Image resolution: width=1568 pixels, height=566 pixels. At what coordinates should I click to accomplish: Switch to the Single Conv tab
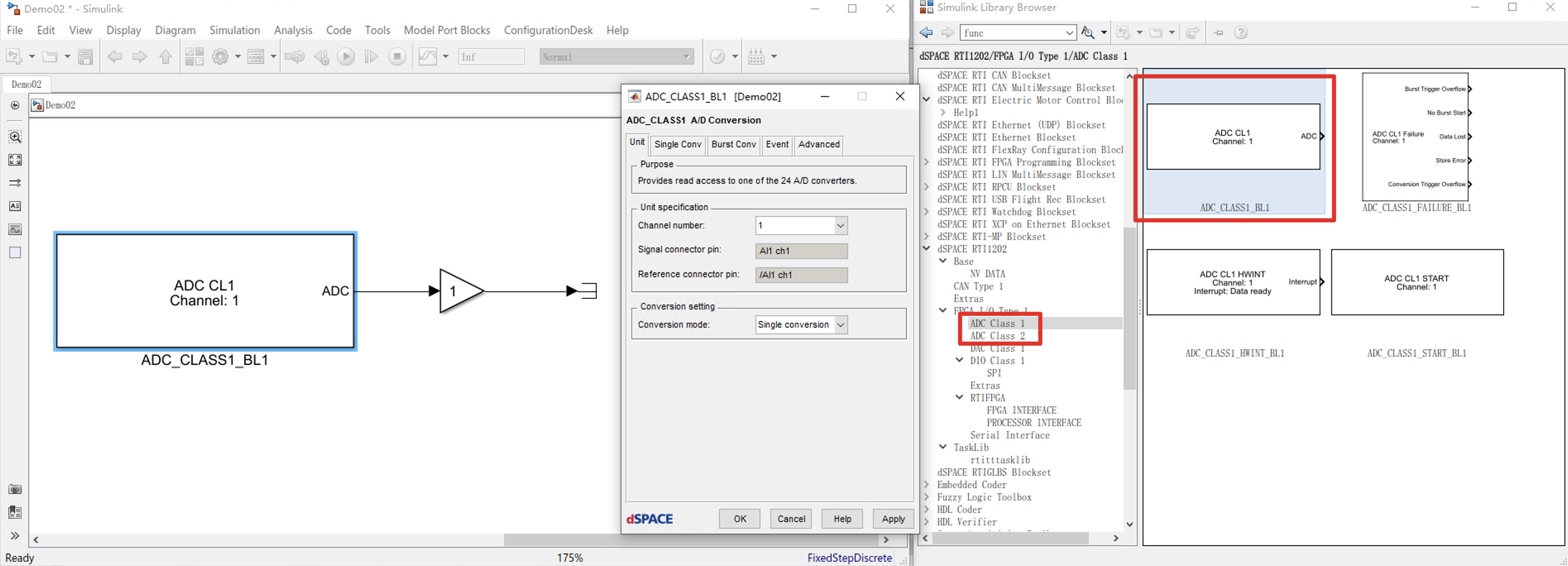[x=678, y=144]
